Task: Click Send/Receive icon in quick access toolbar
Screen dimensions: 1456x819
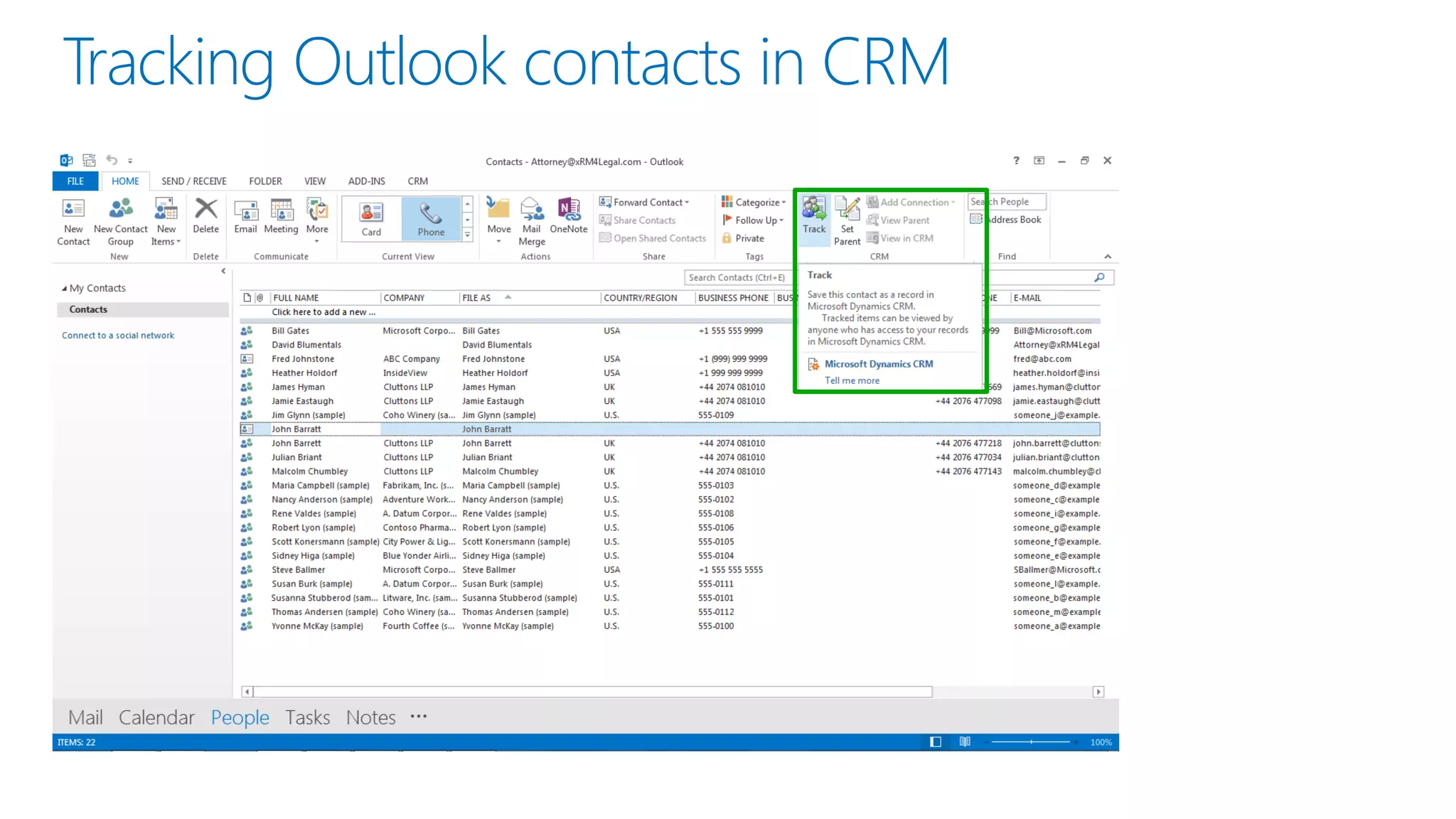Action: tap(89, 160)
